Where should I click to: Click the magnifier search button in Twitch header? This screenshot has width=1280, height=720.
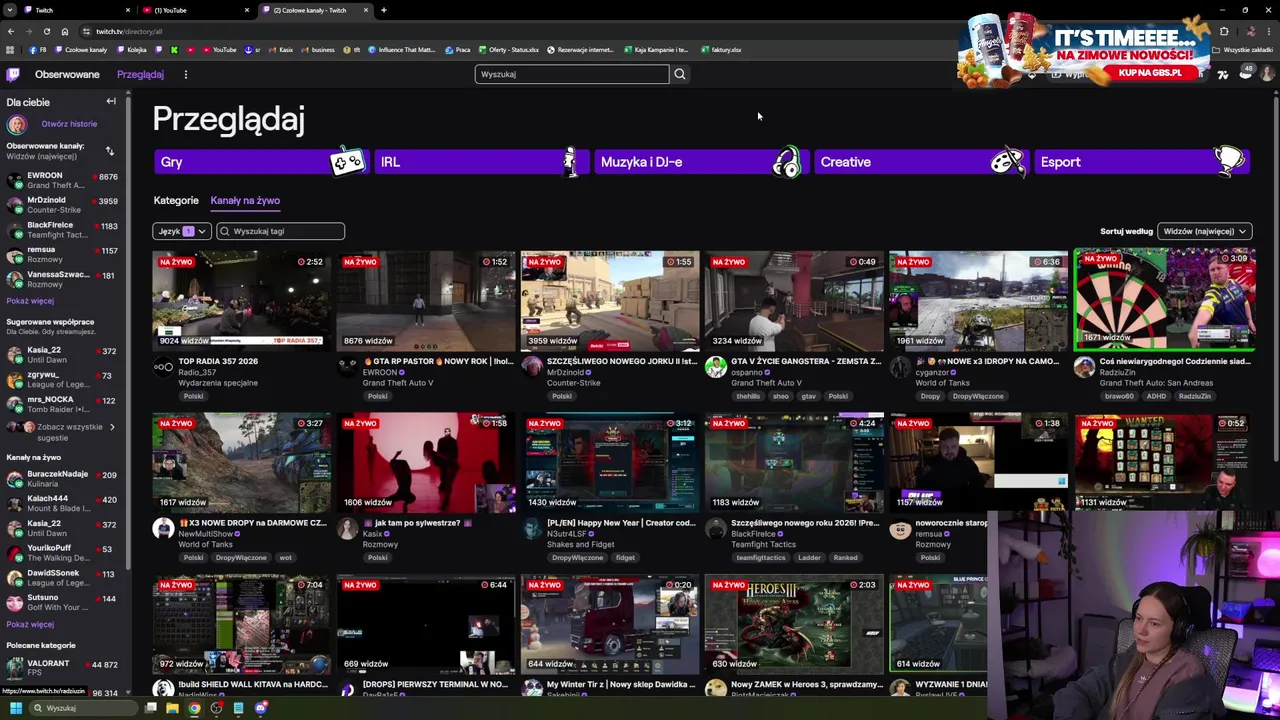click(x=680, y=74)
